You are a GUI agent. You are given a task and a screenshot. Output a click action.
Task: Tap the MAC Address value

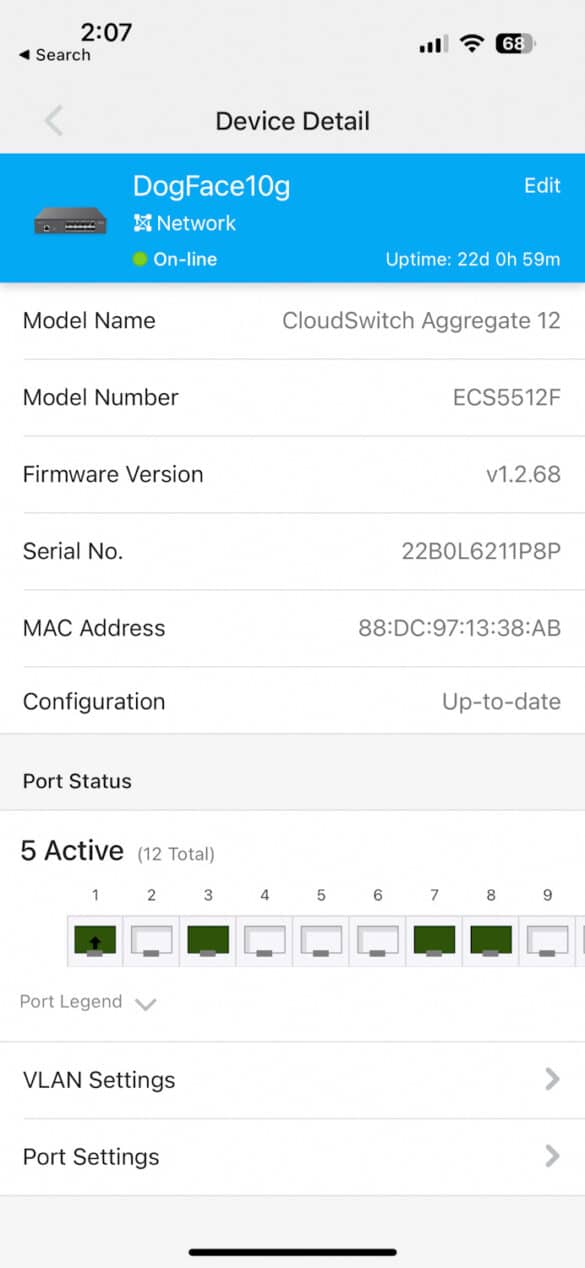pyautogui.click(x=459, y=628)
